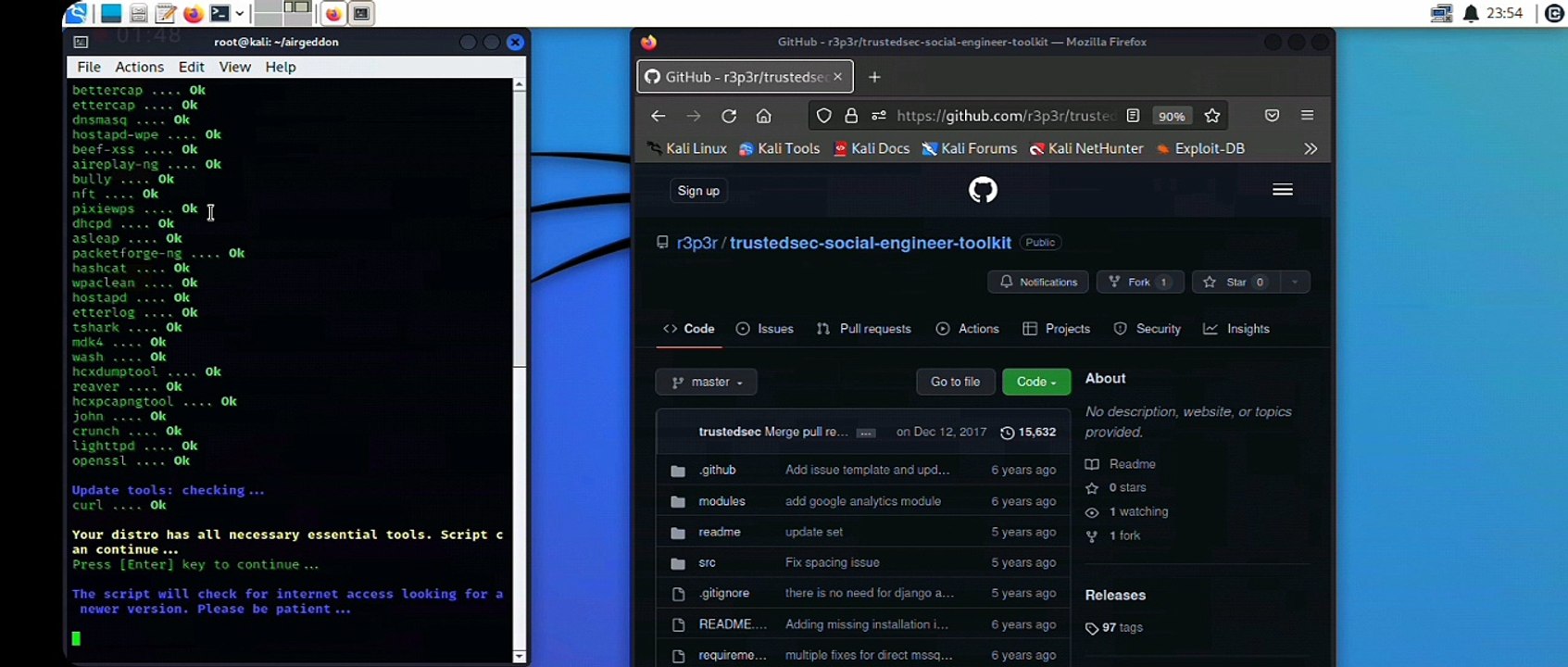Viewport: 1568px width, 667px height.
Task: Open the terminal Edit menu
Action: tap(192, 67)
